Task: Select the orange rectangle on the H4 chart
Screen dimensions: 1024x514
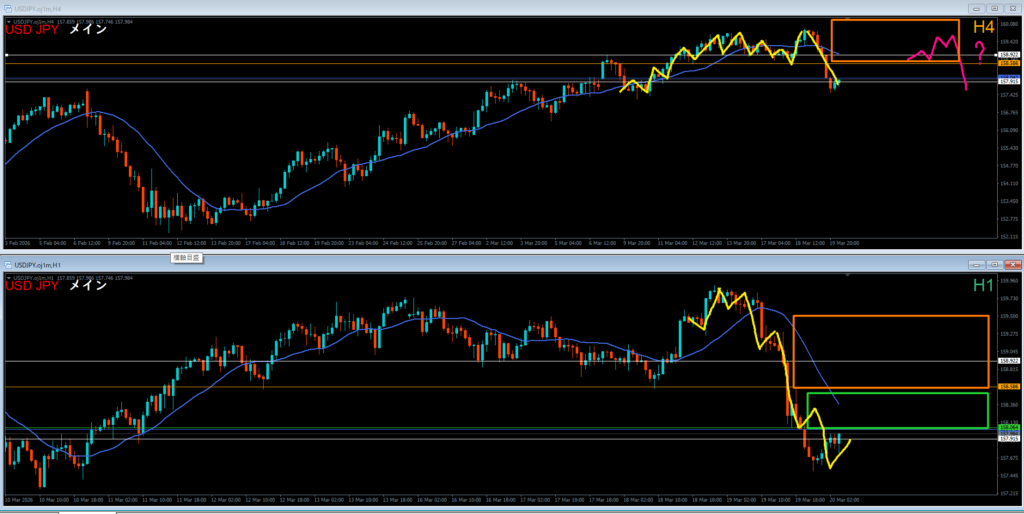Action: [x=831, y=40]
